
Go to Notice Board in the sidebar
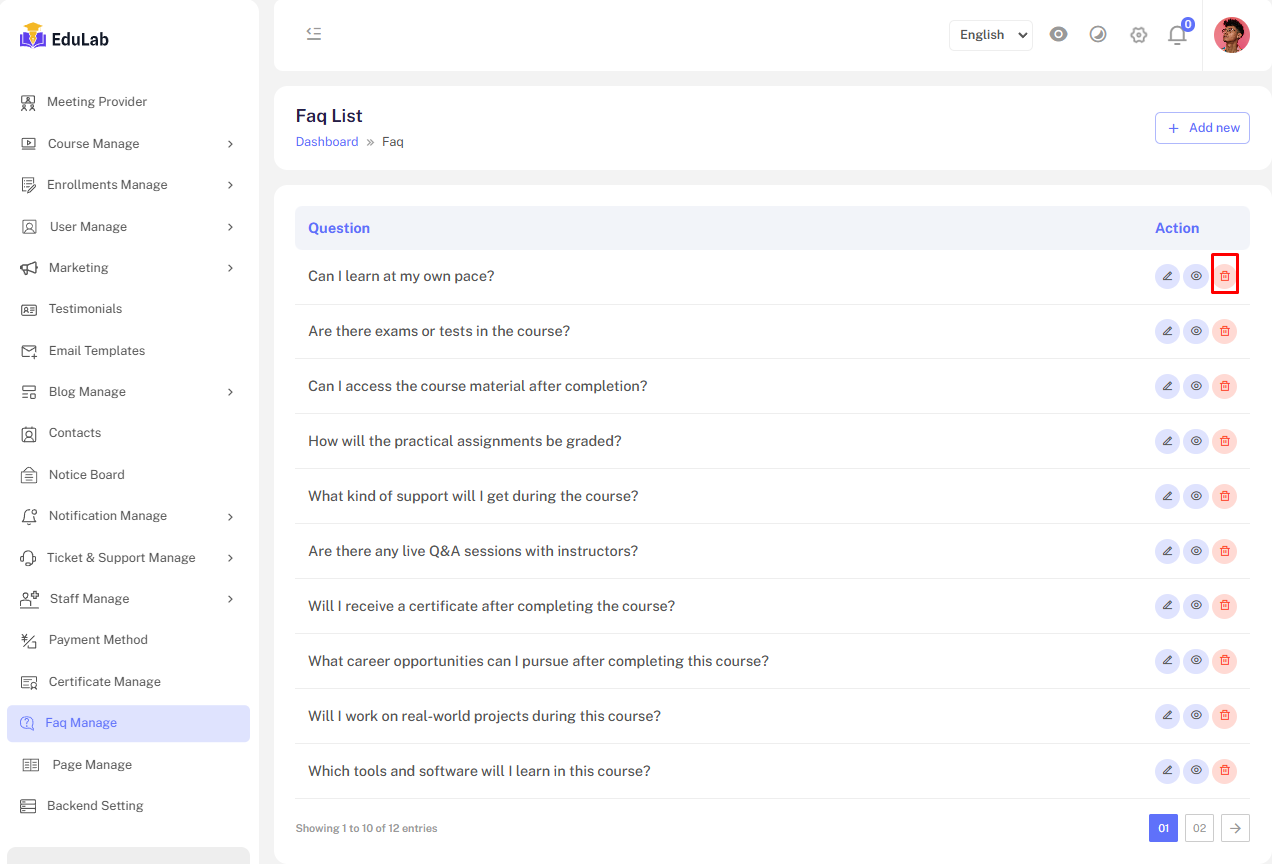(86, 475)
